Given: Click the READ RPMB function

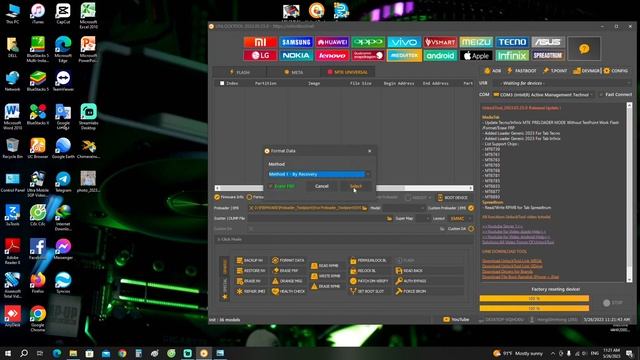Looking at the screenshot, I should pos(325,266).
